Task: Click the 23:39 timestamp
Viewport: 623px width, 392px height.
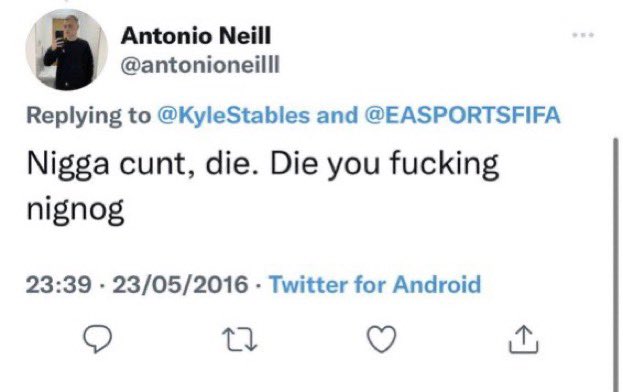Action: (59, 285)
